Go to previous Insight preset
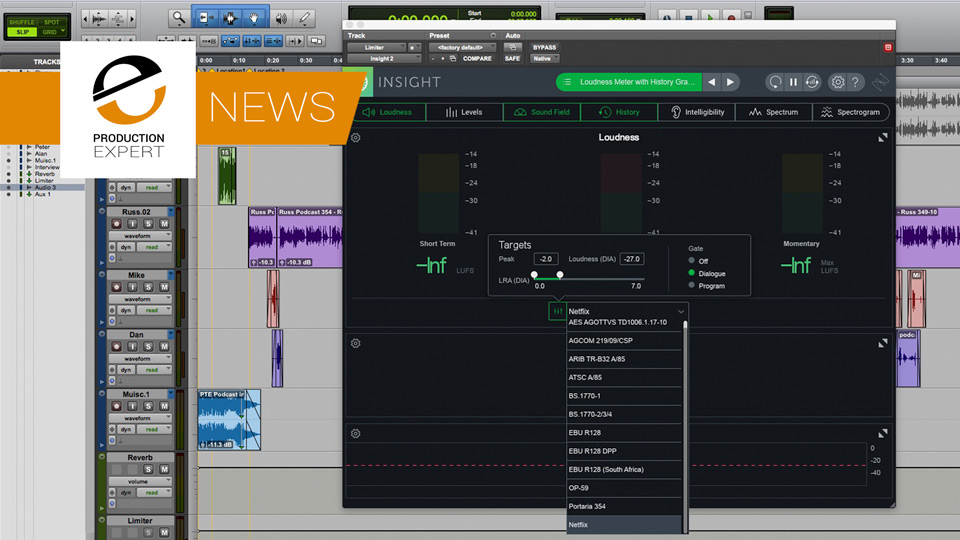960x540 pixels. 711,82
